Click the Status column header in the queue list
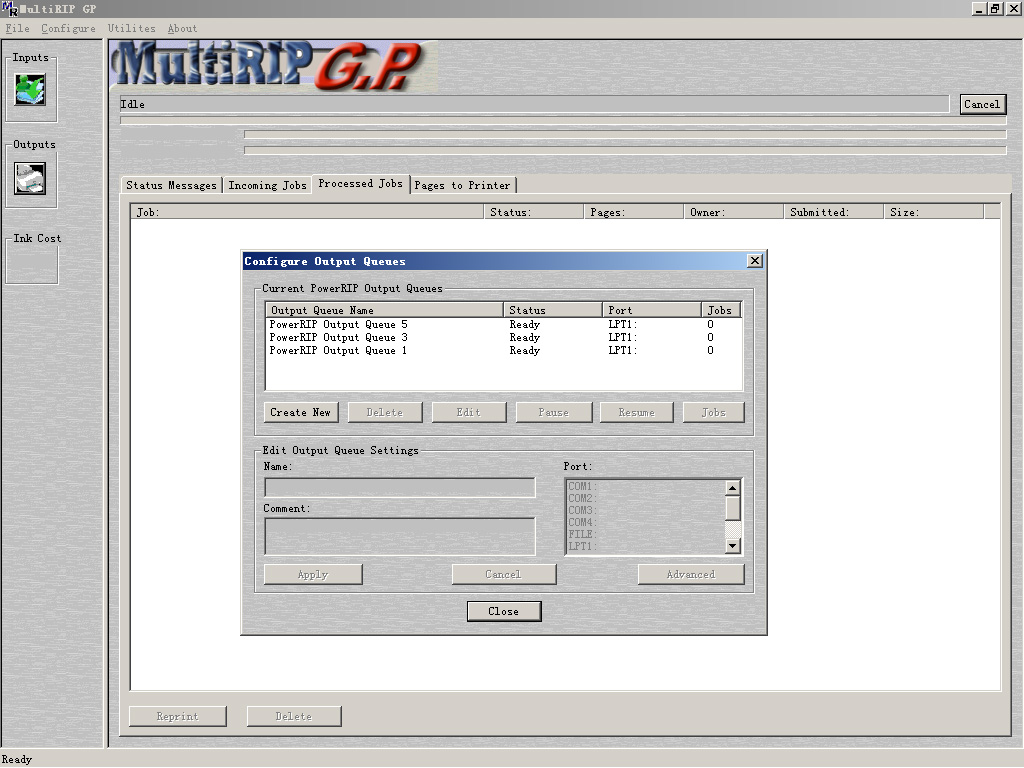This screenshot has width=1024, height=768. tap(552, 310)
